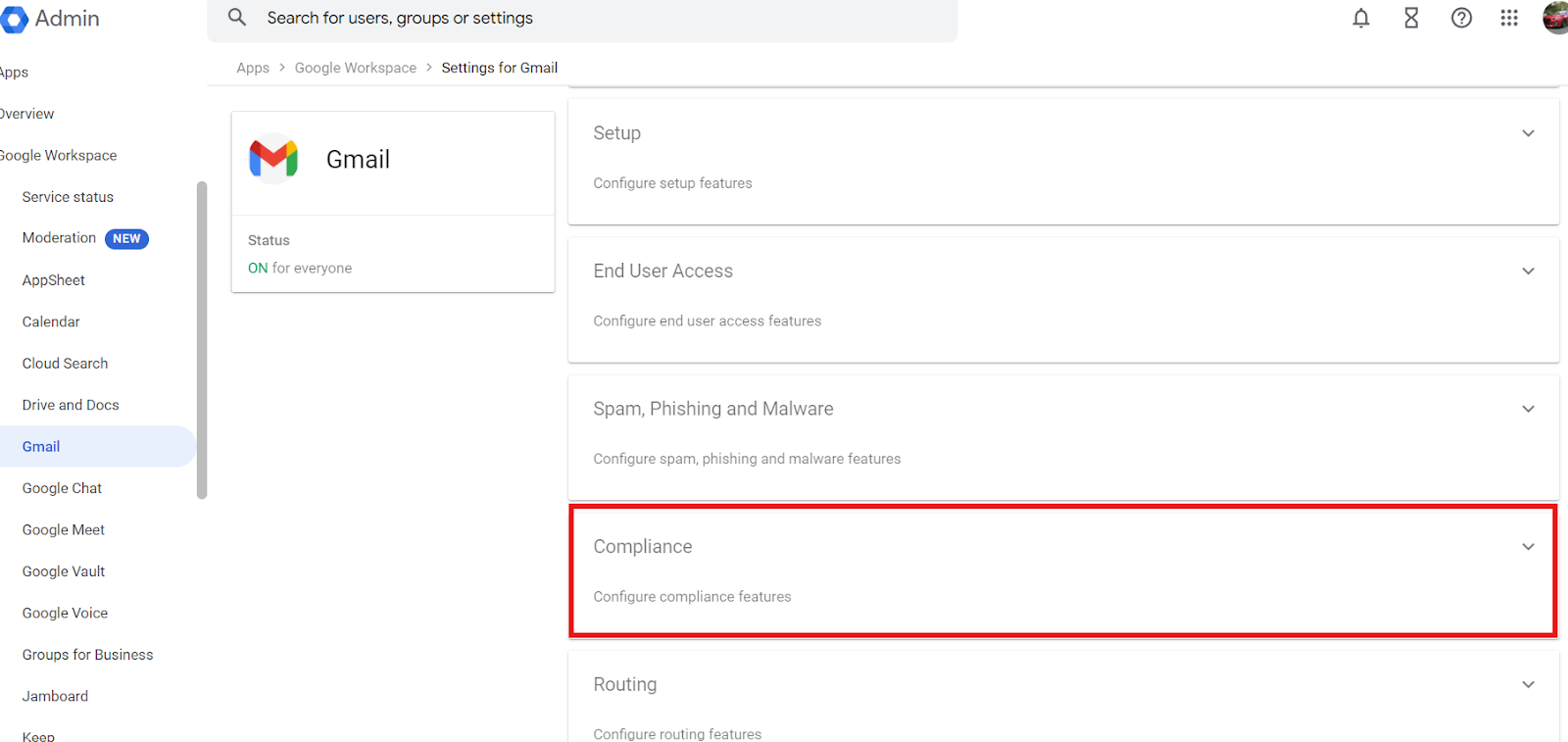This screenshot has width=1568, height=742.
Task: Expand the End User Access chevron
Action: [x=1528, y=272]
